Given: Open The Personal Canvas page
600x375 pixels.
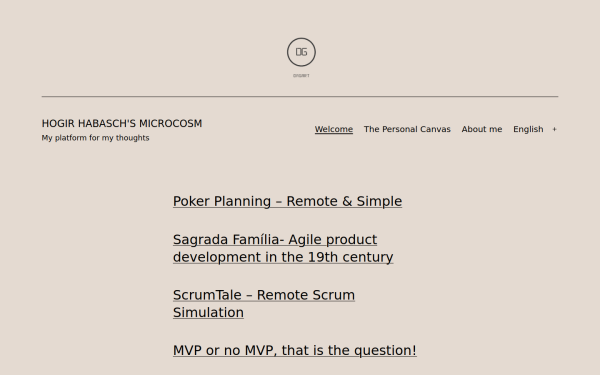Looking at the screenshot, I should pyautogui.click(x=407, y=129).
